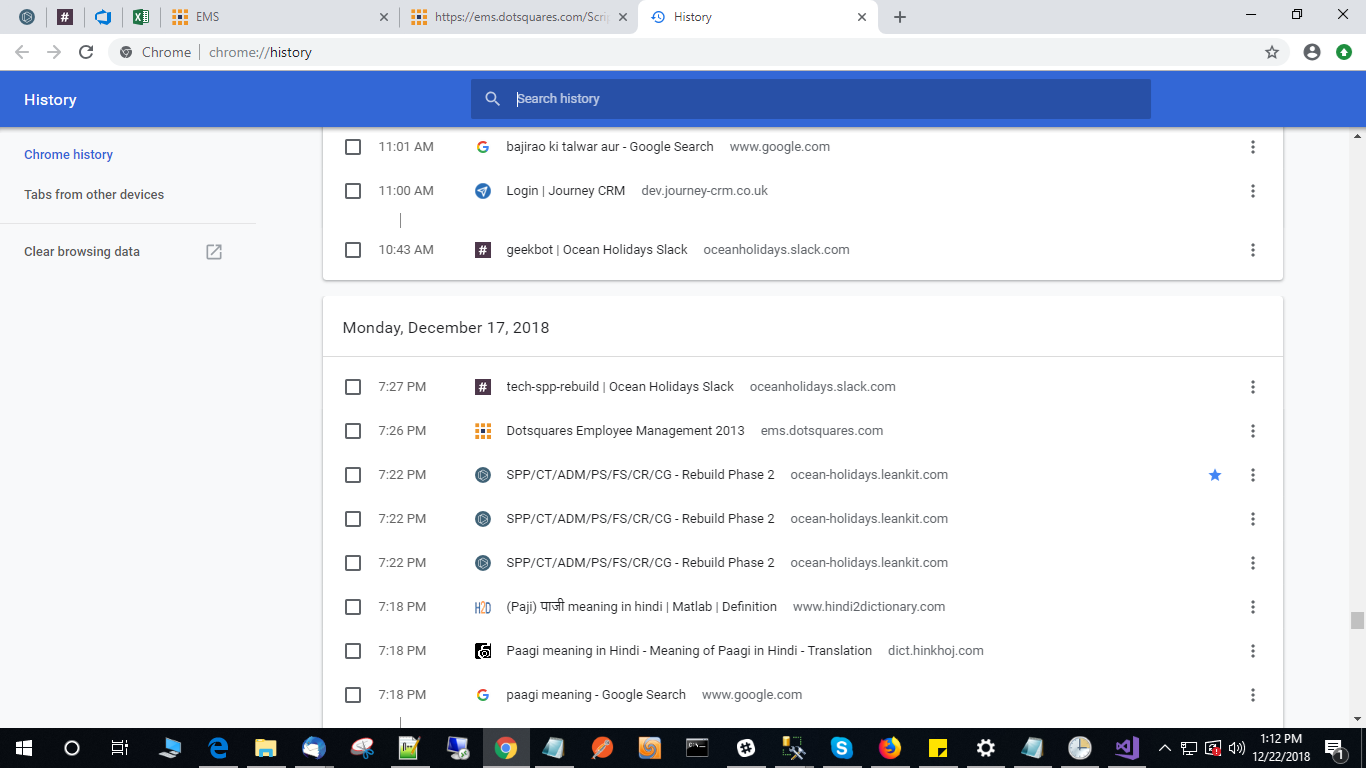Click the Journey CRM favicon
Viewport: 1366px width, 768px height.
[x=483, y=191]
